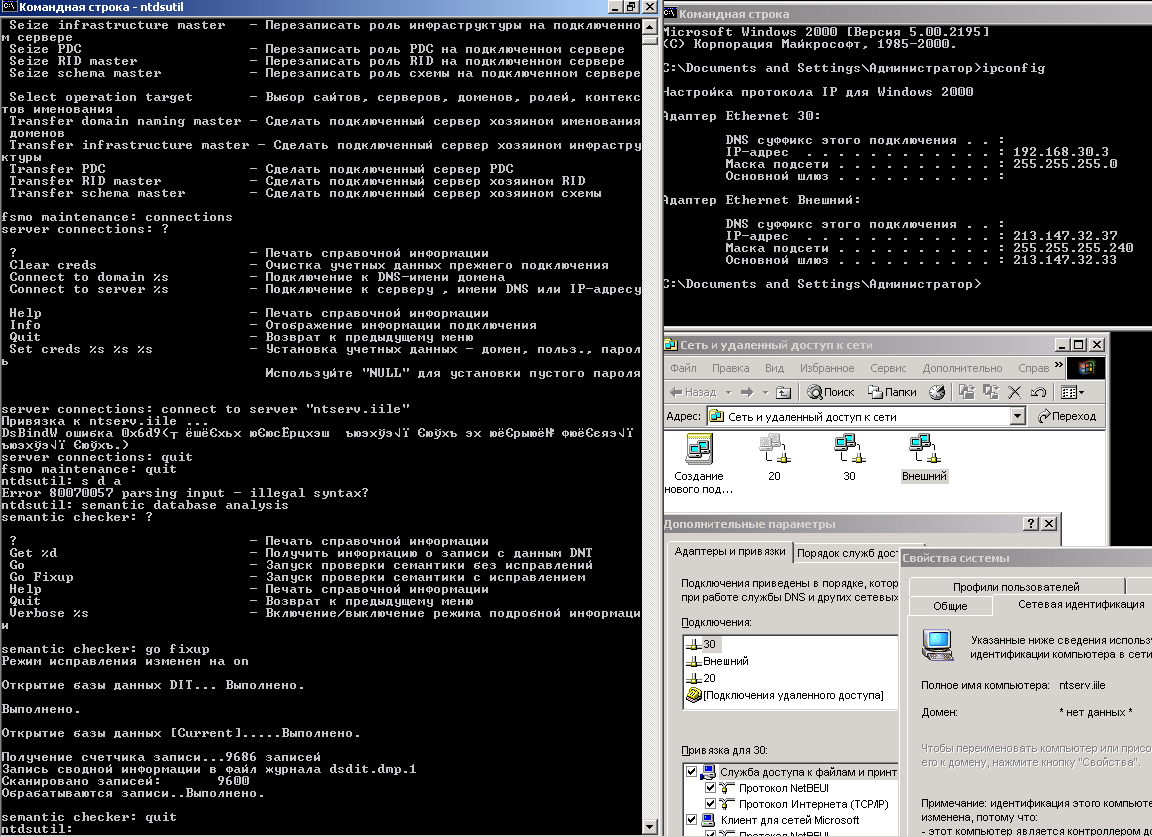
Task: Open the History clock icon
Action: (x=937, y=392)
